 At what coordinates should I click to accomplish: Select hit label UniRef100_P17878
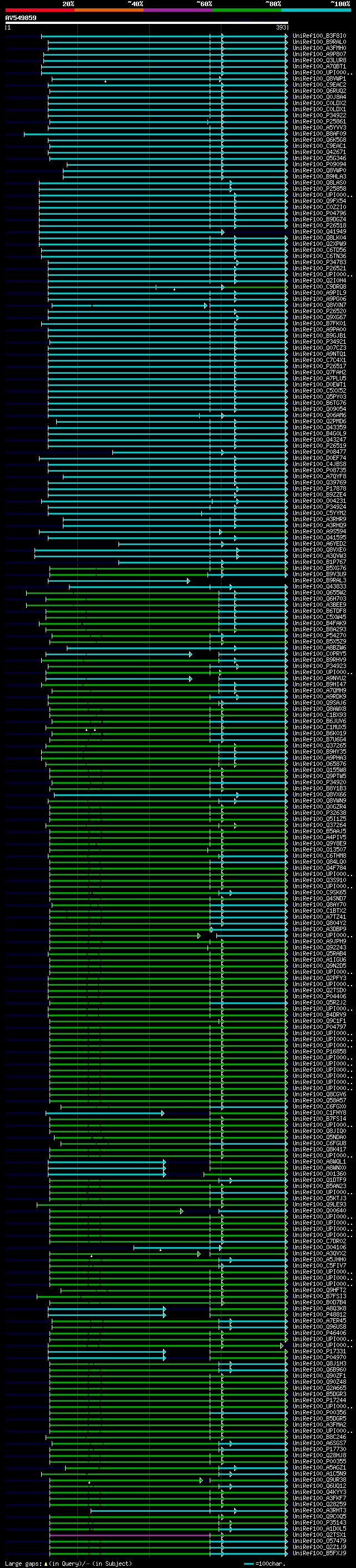tap(319, 489)
